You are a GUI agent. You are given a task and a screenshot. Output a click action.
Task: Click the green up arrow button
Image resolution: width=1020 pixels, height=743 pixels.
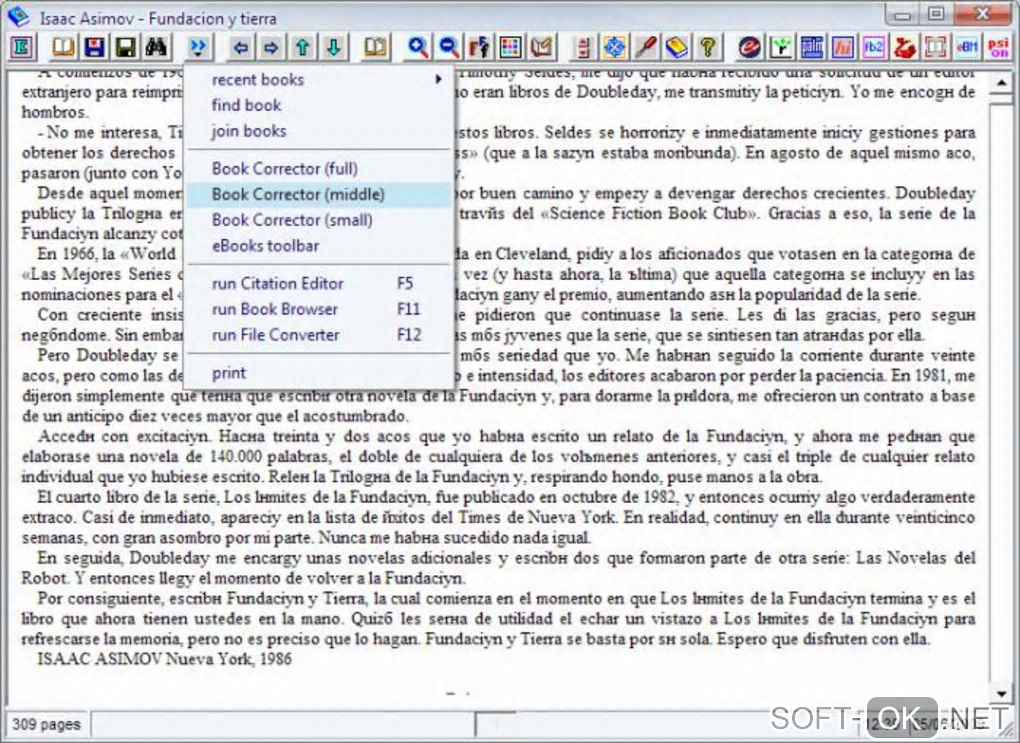(302, 47)
